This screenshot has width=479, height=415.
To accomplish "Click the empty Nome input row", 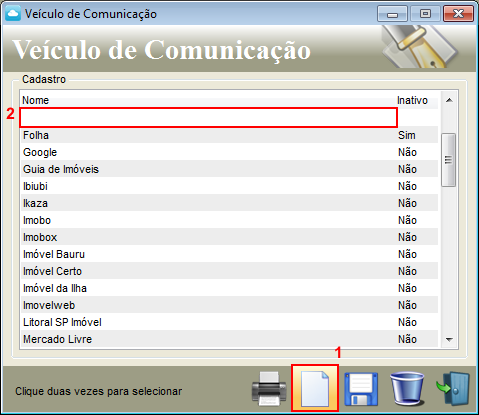I will coord(208,118).
